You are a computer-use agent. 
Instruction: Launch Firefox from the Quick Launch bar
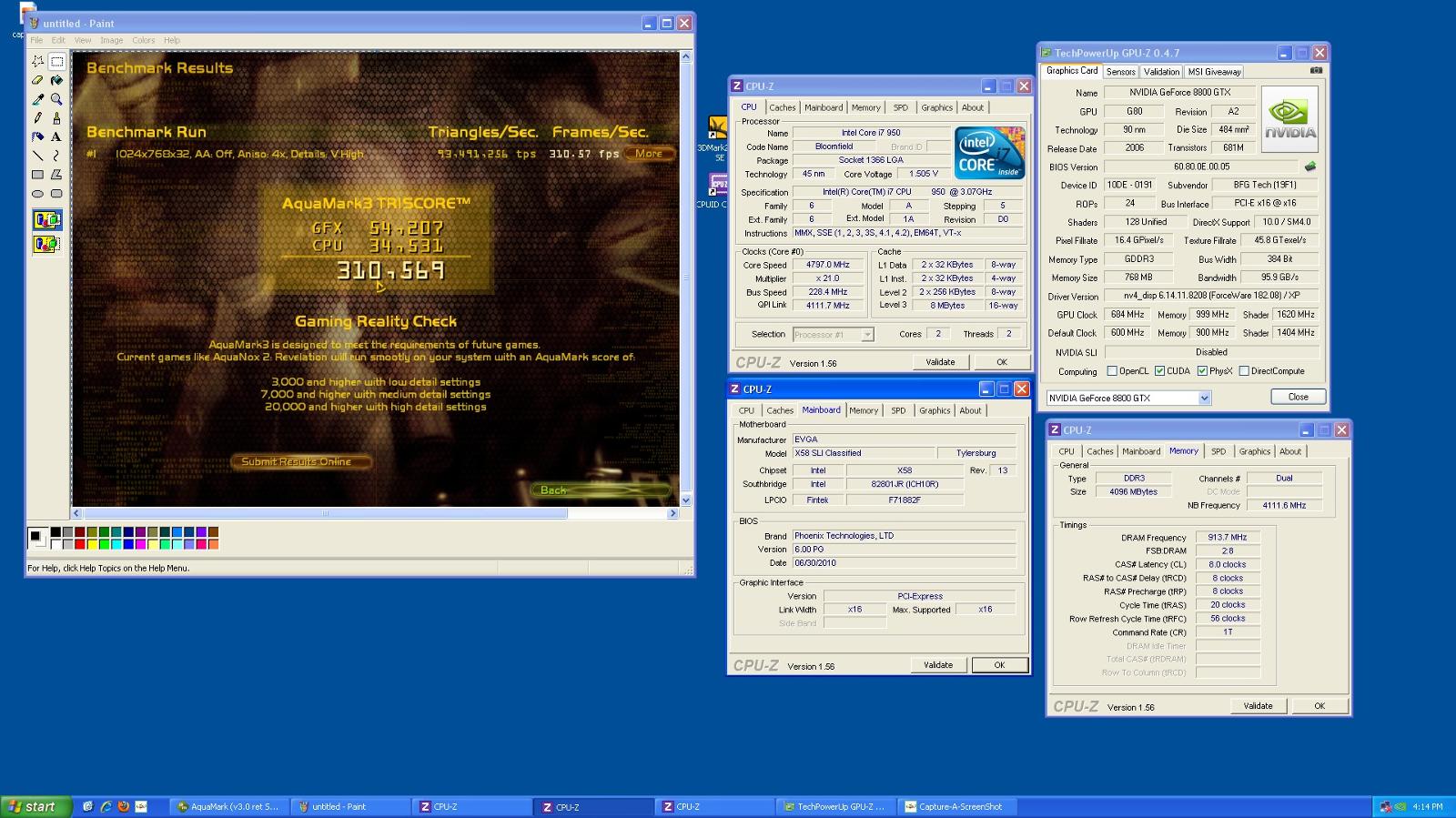coord(123,806)
